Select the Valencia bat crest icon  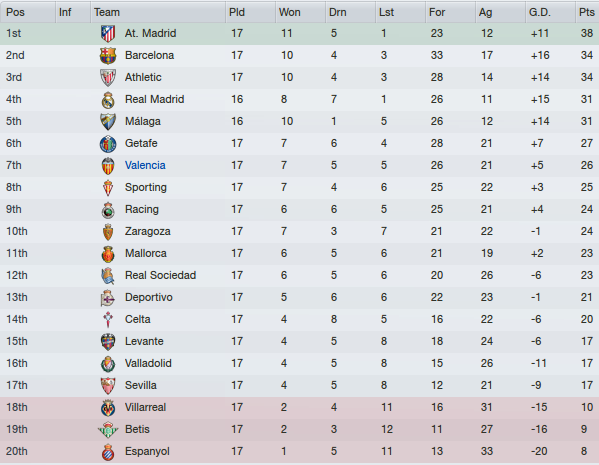(x=108, y=166)
